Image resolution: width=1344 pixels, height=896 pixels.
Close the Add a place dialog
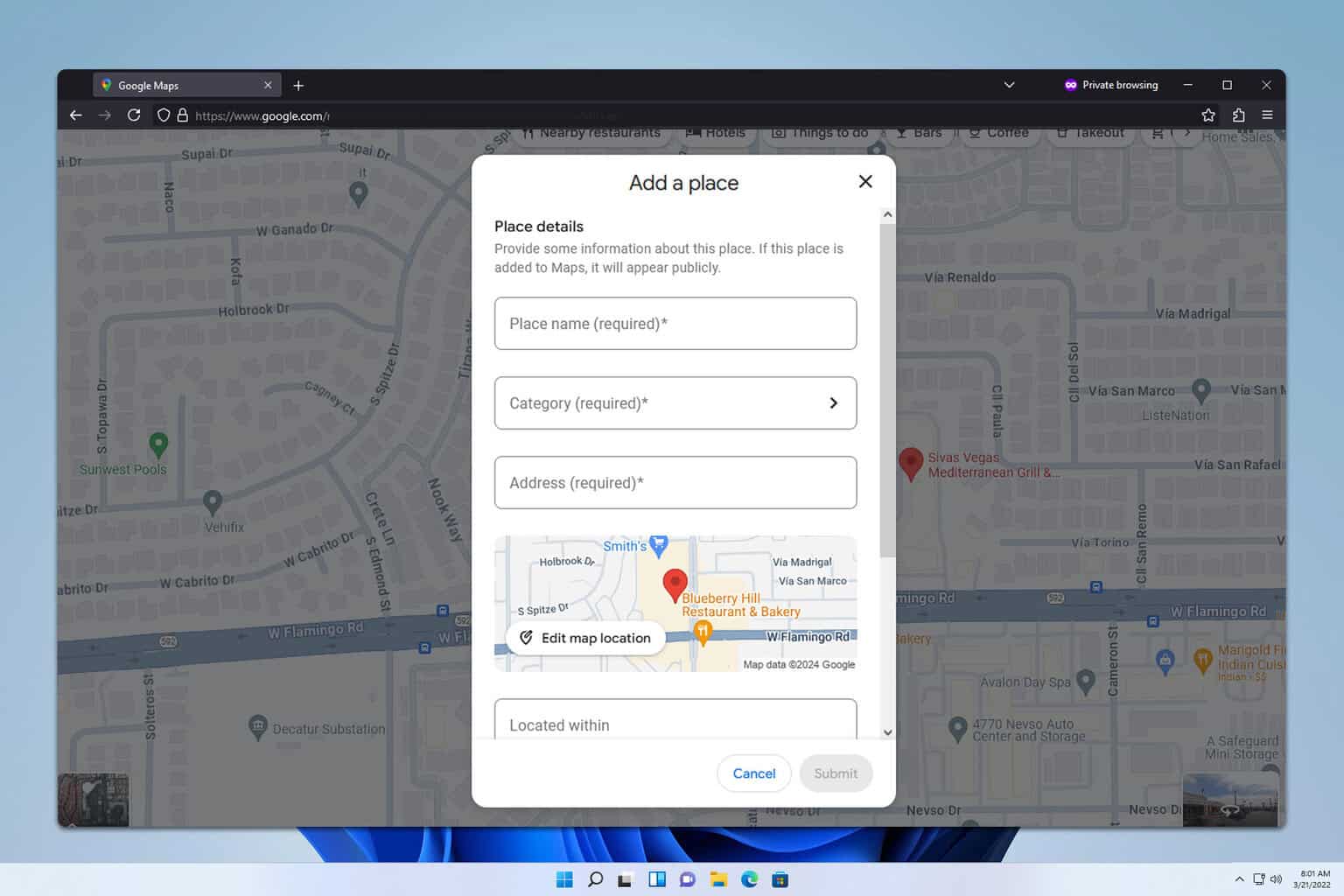(x=865, y=181)
